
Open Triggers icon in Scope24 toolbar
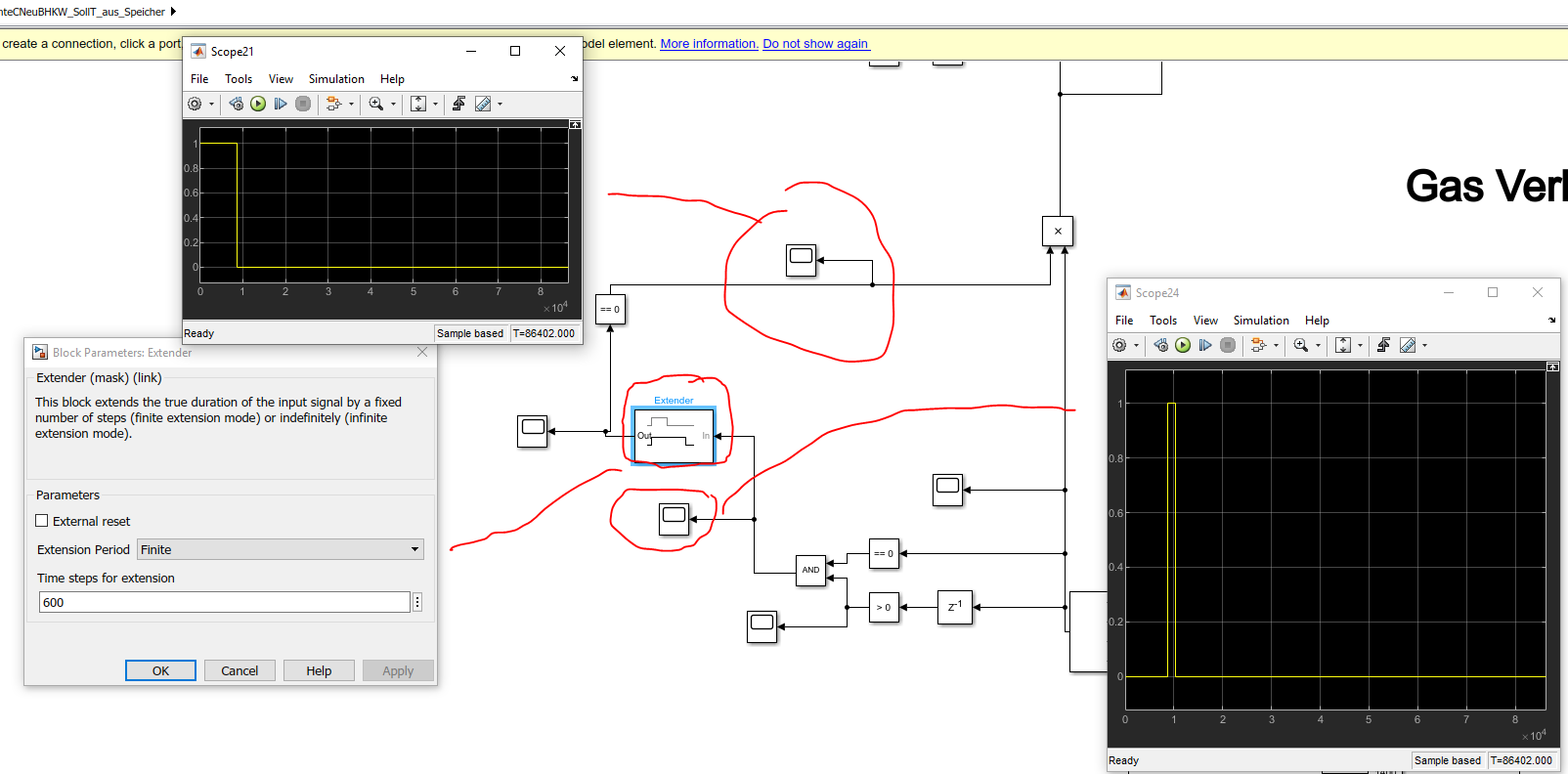point(1383,345)
